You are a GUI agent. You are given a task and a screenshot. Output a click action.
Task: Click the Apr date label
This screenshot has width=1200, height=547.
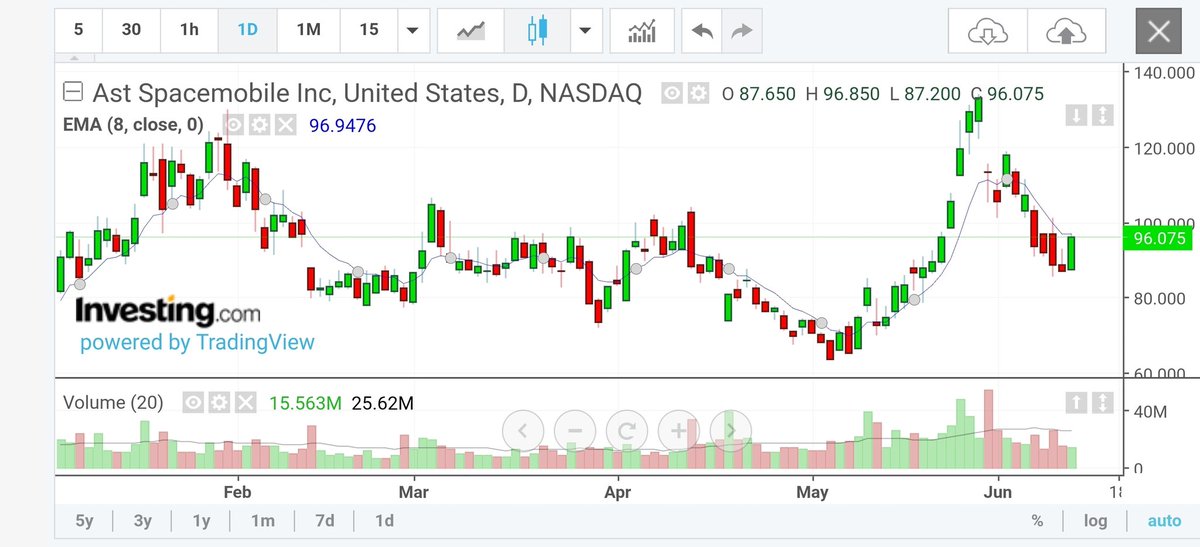click(617, 492)
